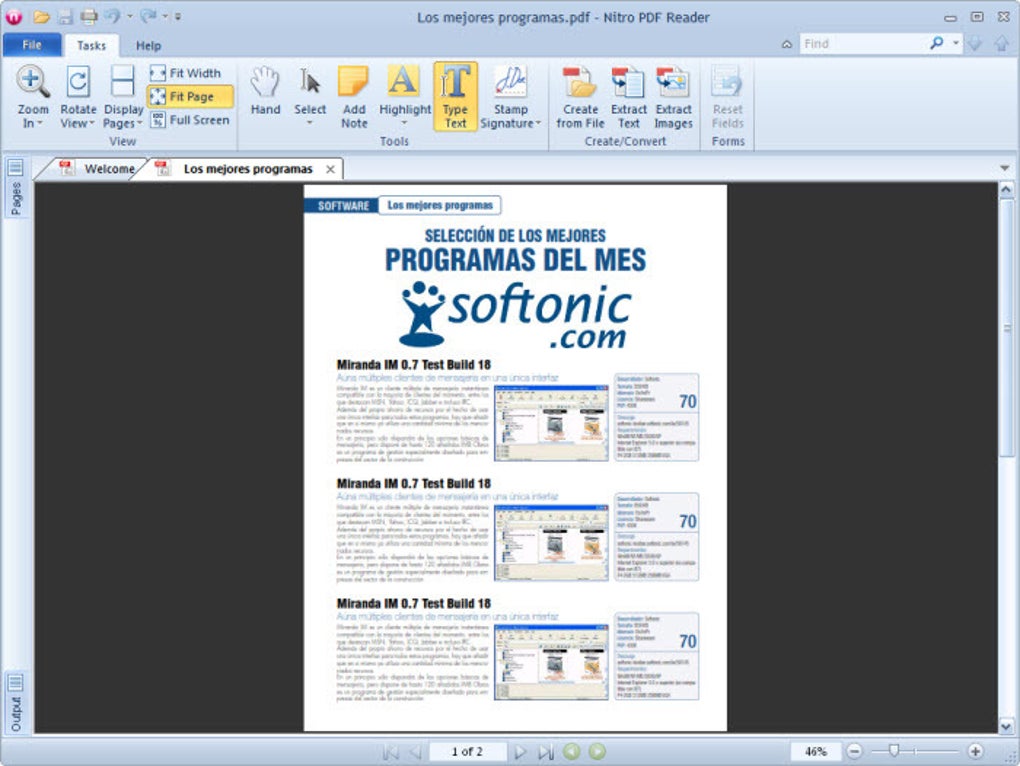This screenshot has width=1020, height=766.
Task: Select the Type Text tool
Action: [456, 95]
